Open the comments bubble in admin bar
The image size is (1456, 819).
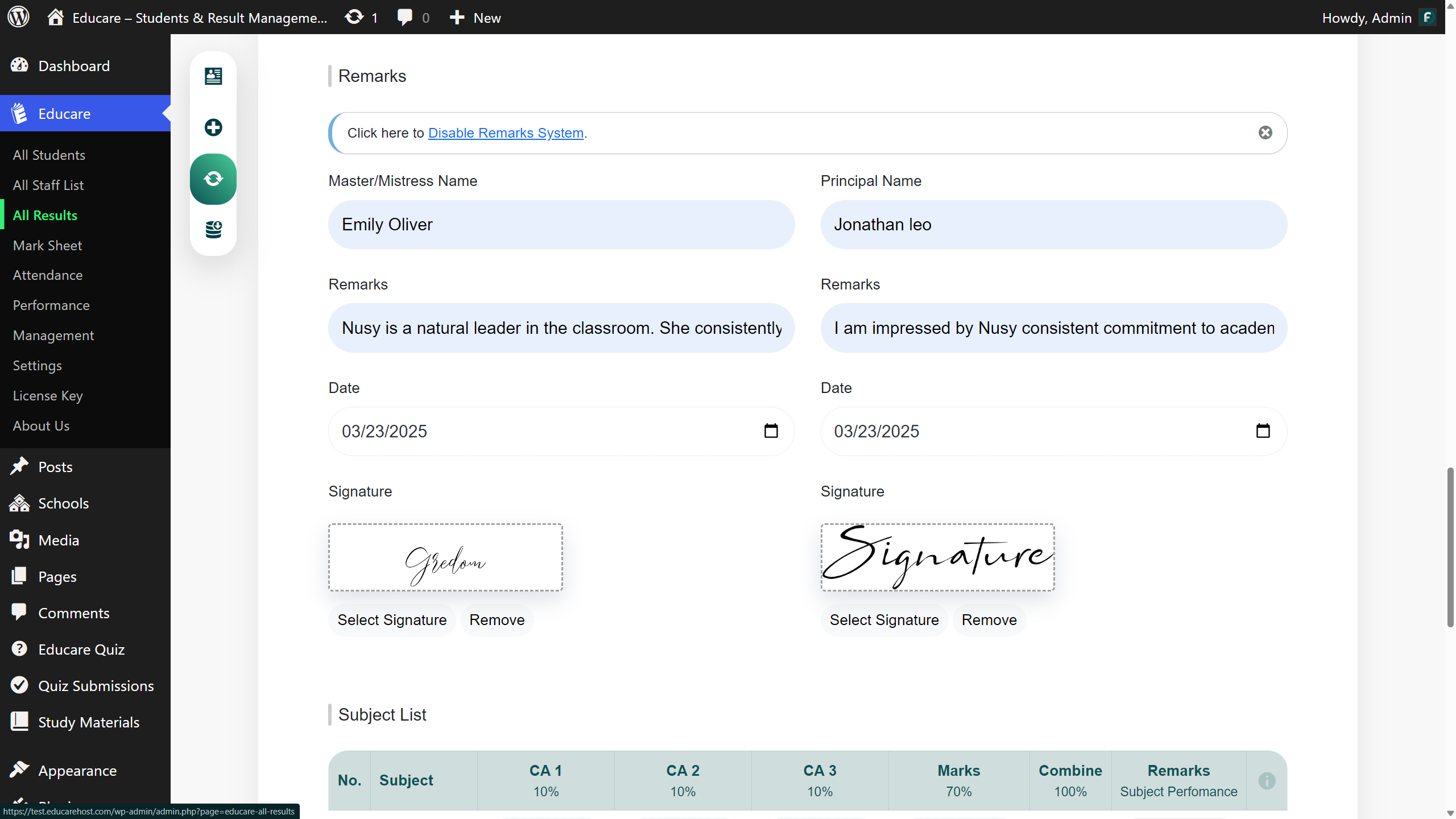pyautogui.click(x=404, y=17)
